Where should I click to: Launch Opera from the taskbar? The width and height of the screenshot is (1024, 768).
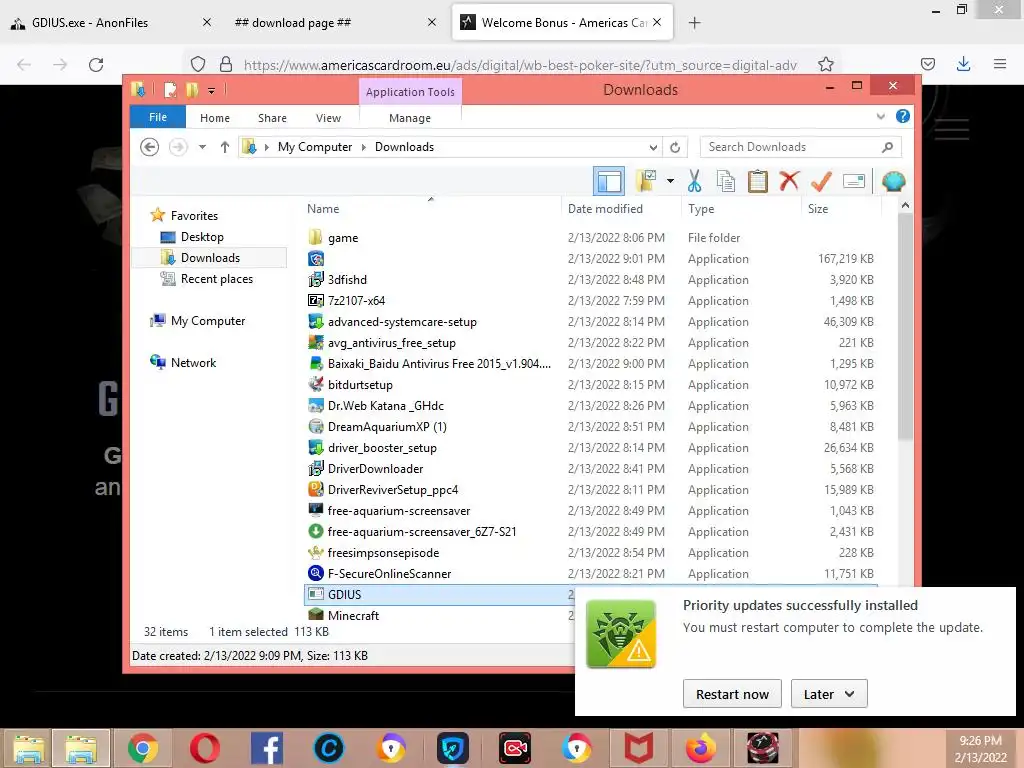[x=205, y=748]
